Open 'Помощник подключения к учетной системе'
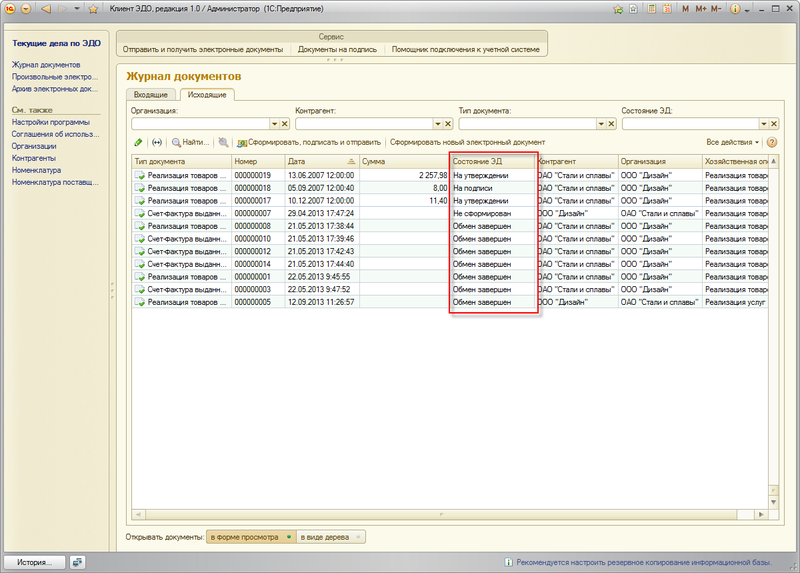The height and width of the screenshot is (573, 800). pos(465,49)
